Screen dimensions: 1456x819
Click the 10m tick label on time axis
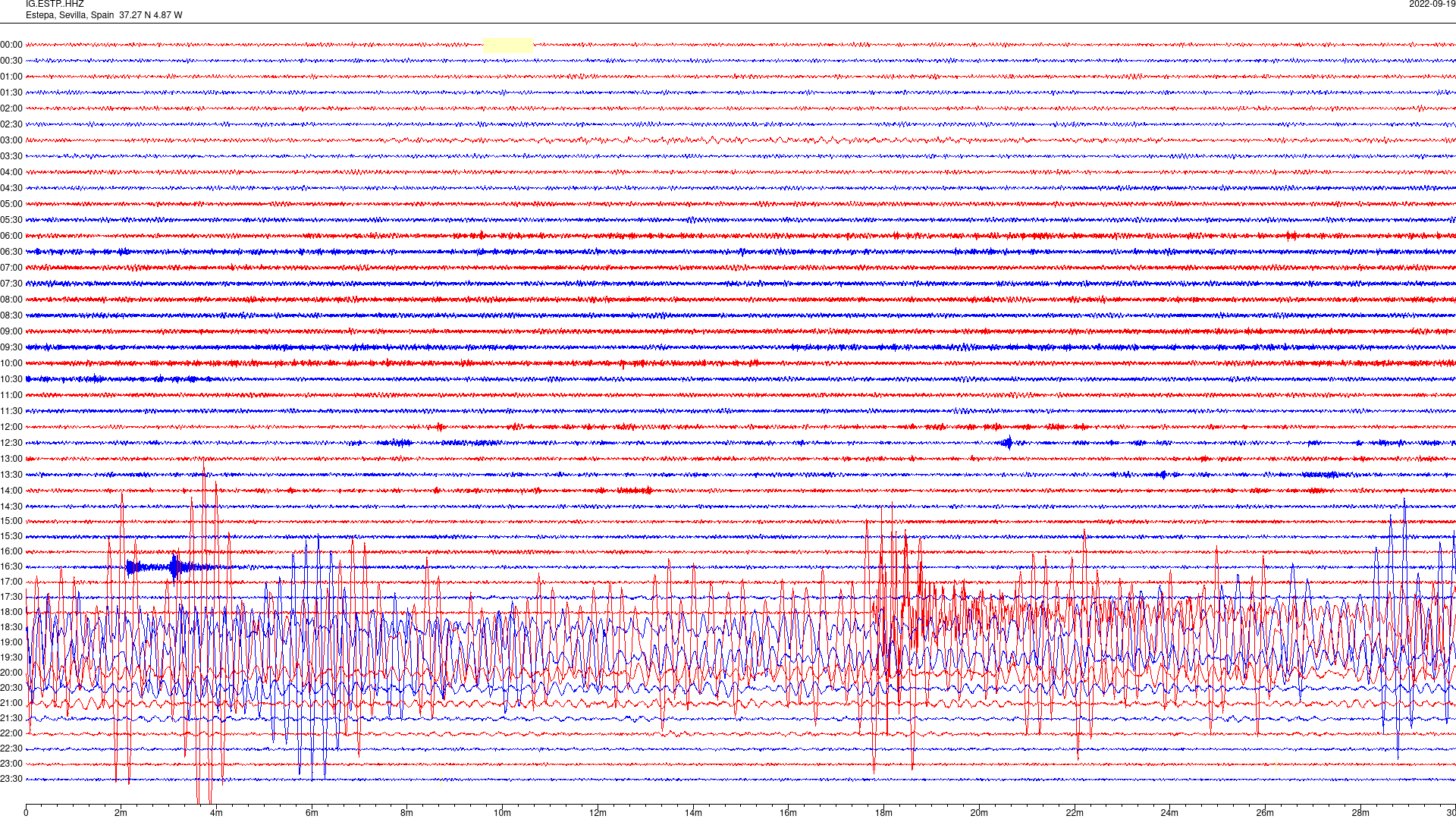(502, 813)
